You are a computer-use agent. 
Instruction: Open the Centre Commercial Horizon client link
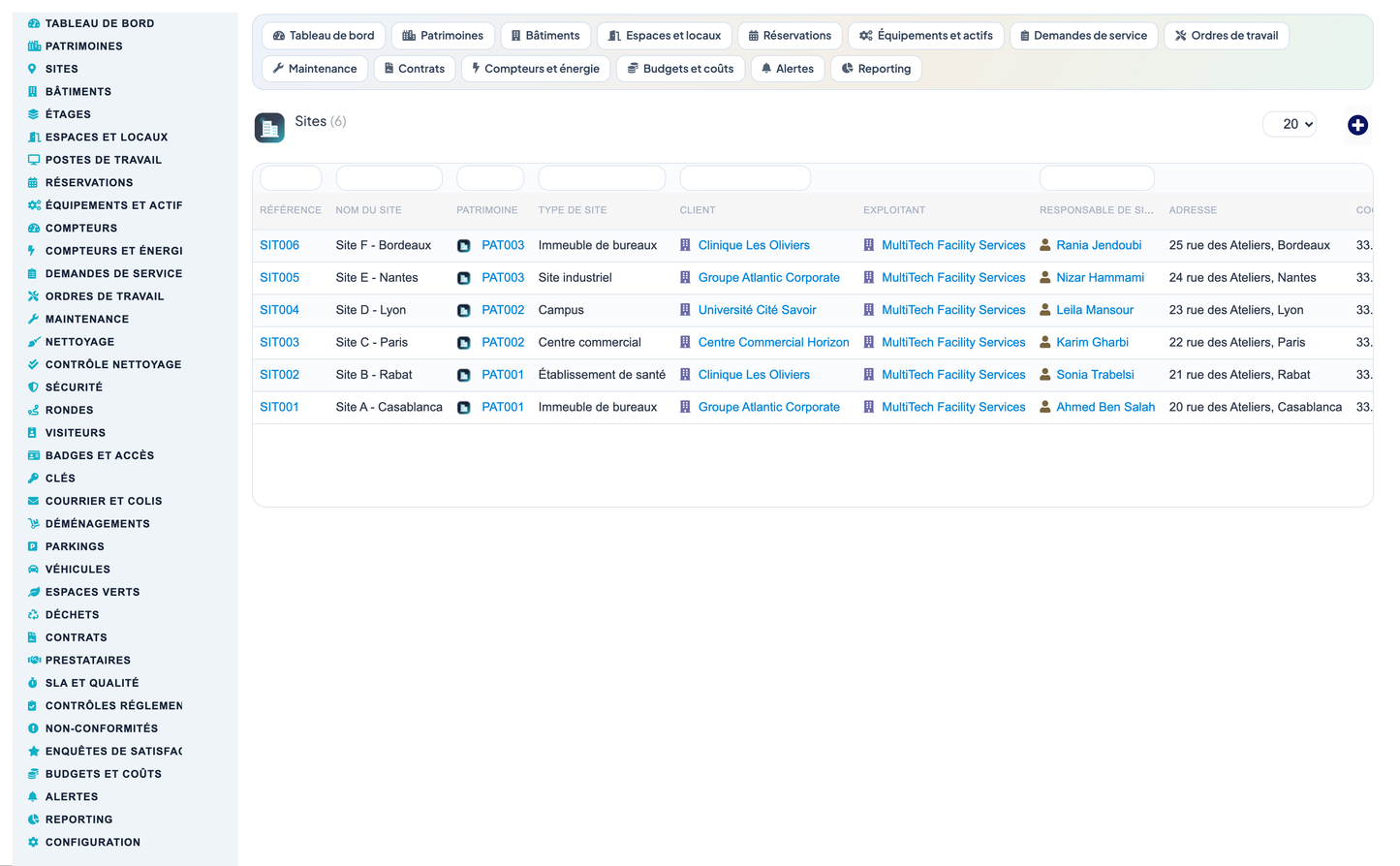[x=773, y=342]
